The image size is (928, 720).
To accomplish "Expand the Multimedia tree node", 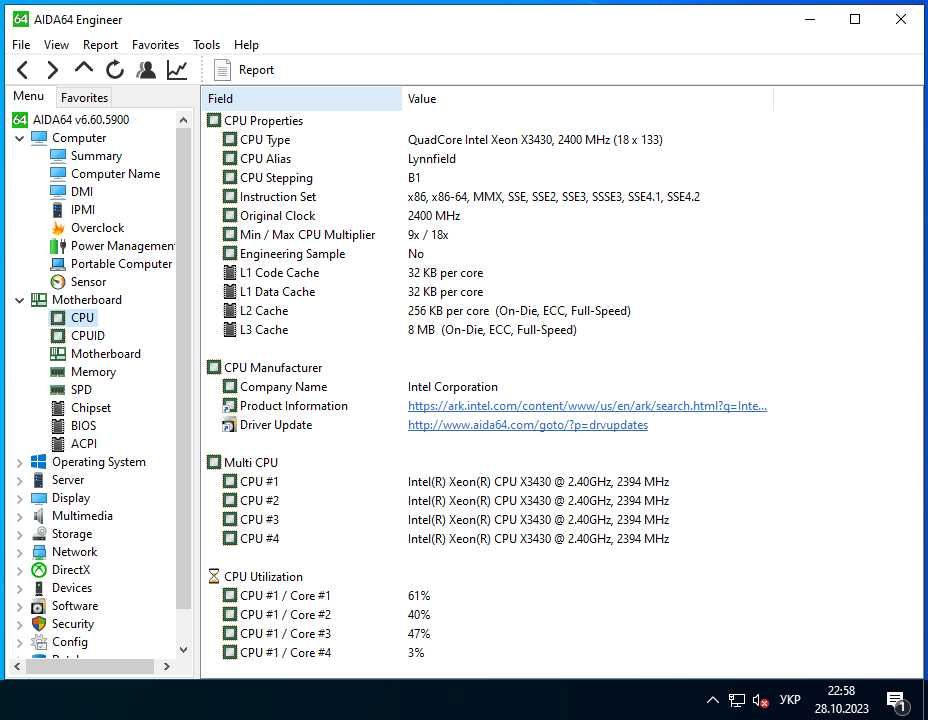I will pyautogui.click(x=20, y=516).
